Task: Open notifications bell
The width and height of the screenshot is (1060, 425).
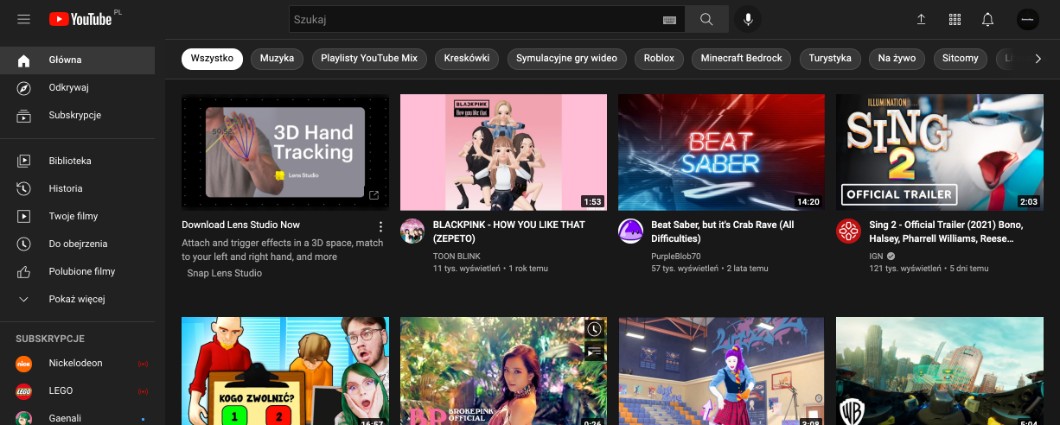Action: [x=988, y=20]
